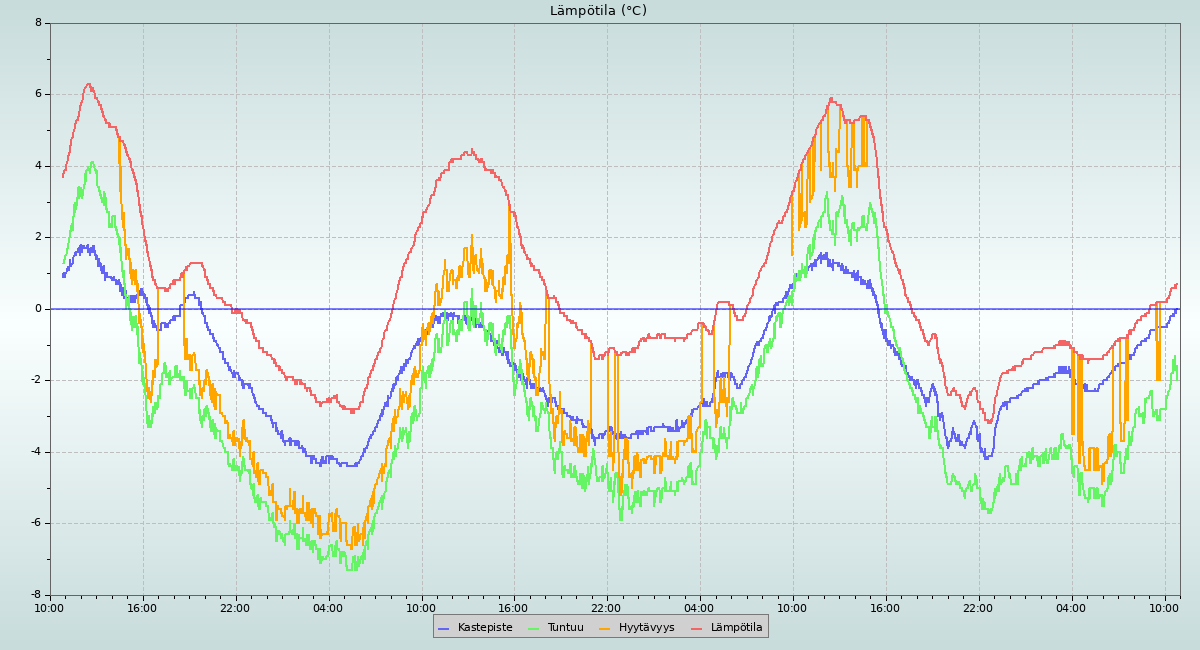This screenshot has width=1200, height=650.
Task: Click the lowest point of the green line
Action: [x=352, y=569]
